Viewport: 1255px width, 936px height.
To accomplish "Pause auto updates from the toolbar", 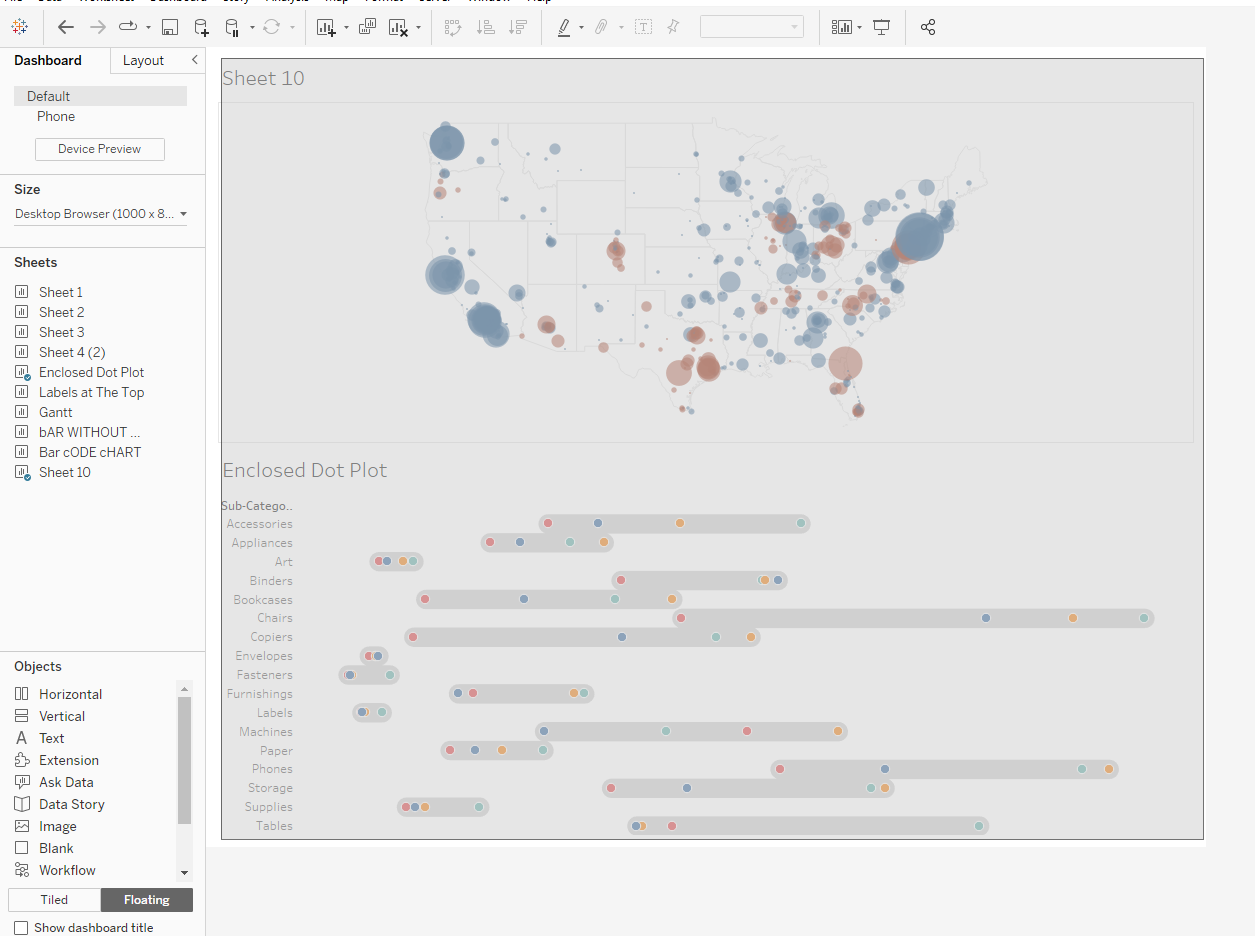I will click(x=231, y=27).
